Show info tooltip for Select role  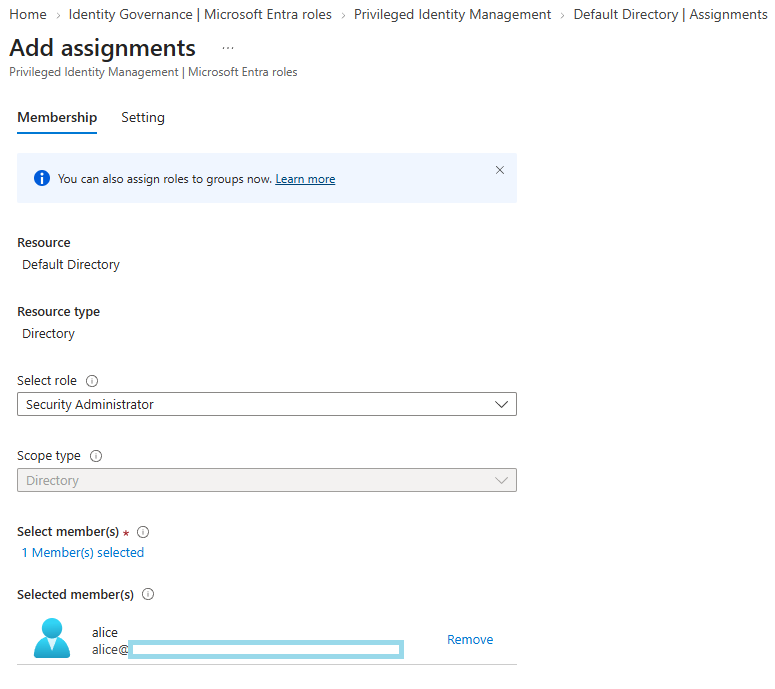92,381
